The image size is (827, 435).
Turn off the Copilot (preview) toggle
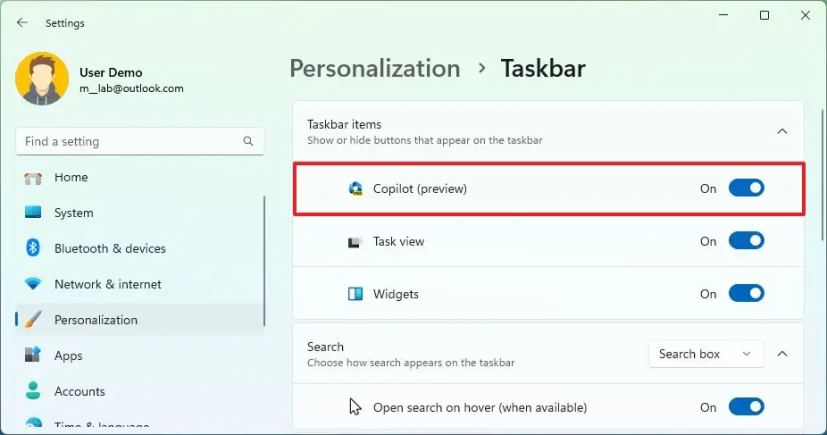click(x=746, y=188)
